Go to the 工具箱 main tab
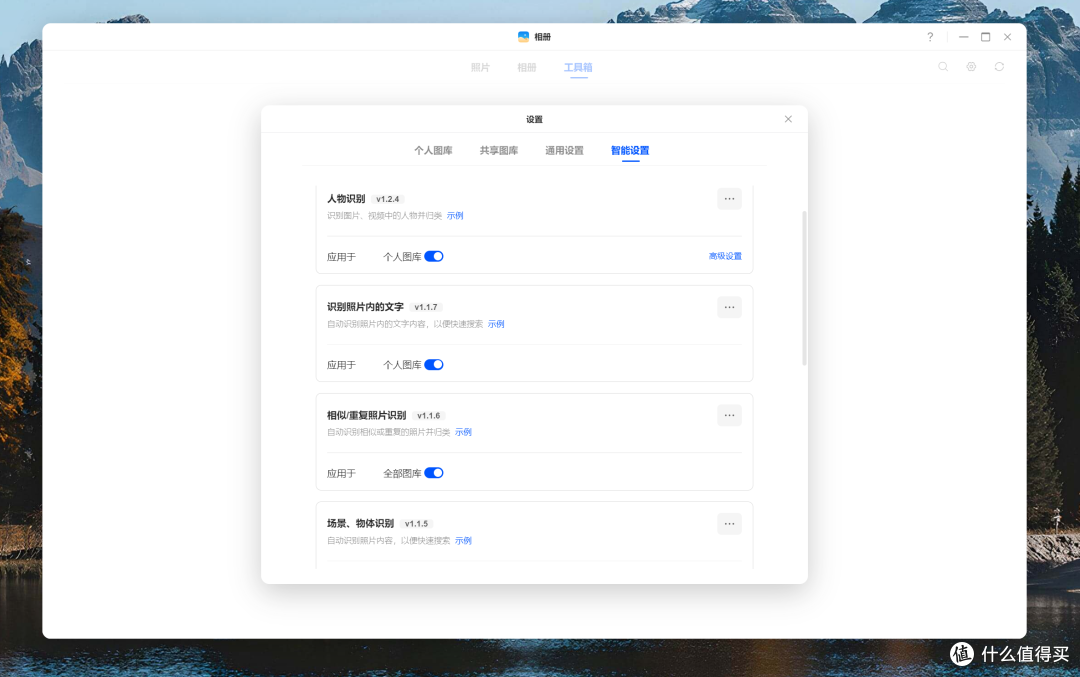Viewport: 1080px width, 677px height. click(x=578, y=67)
